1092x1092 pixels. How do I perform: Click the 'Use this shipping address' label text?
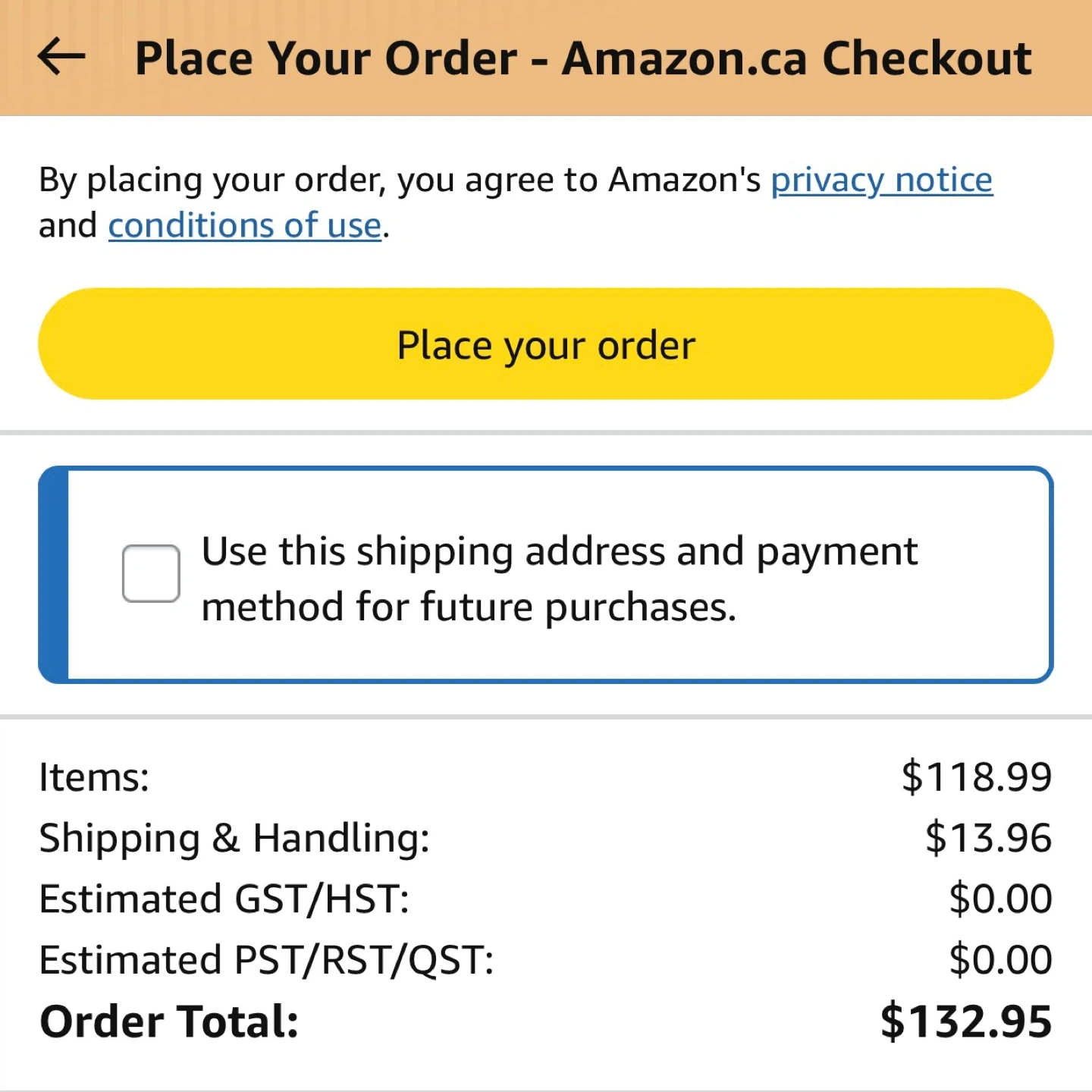(559, 579)
